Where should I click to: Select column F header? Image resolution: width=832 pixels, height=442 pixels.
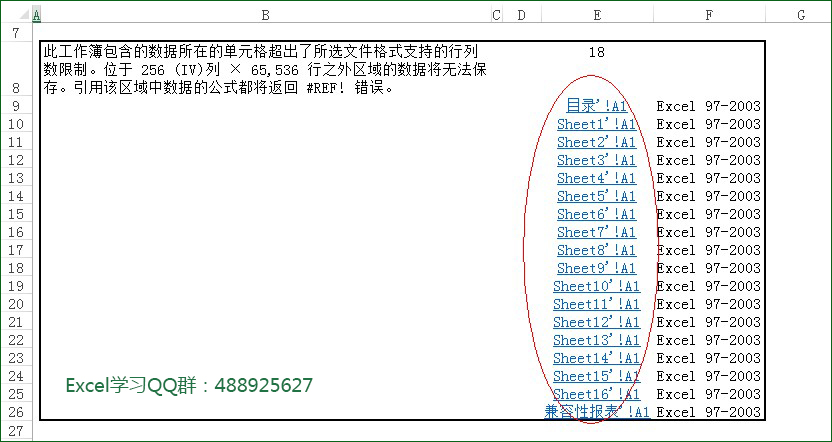pyautogui.click(x=709, y=16)
